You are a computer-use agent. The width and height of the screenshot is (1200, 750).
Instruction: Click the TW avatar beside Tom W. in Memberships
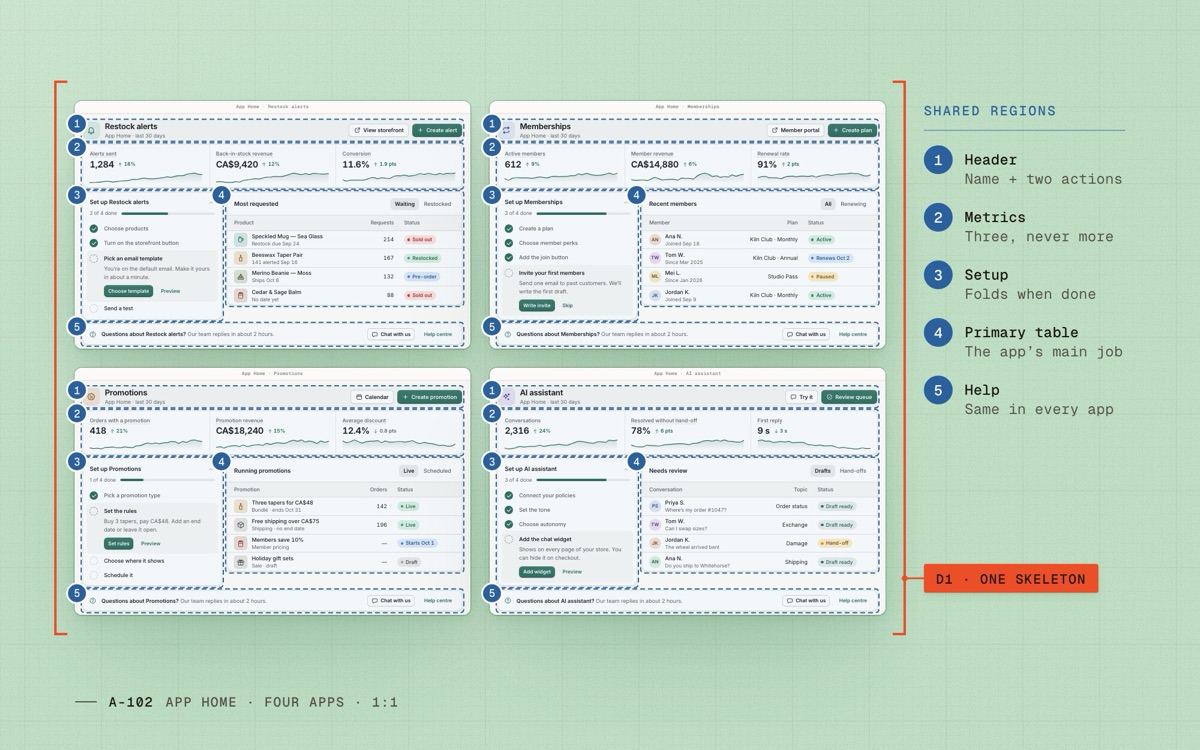point(655,258)
